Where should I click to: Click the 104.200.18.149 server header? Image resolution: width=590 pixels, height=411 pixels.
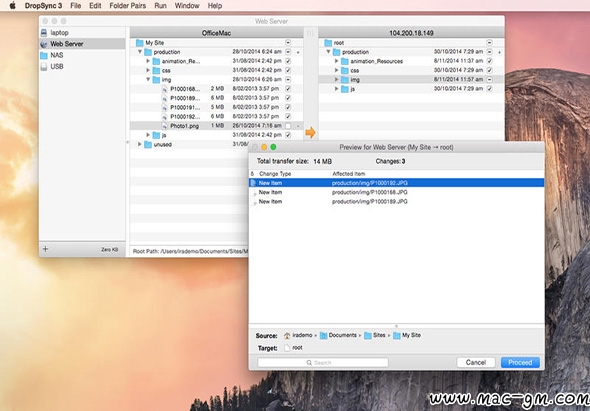411,33
